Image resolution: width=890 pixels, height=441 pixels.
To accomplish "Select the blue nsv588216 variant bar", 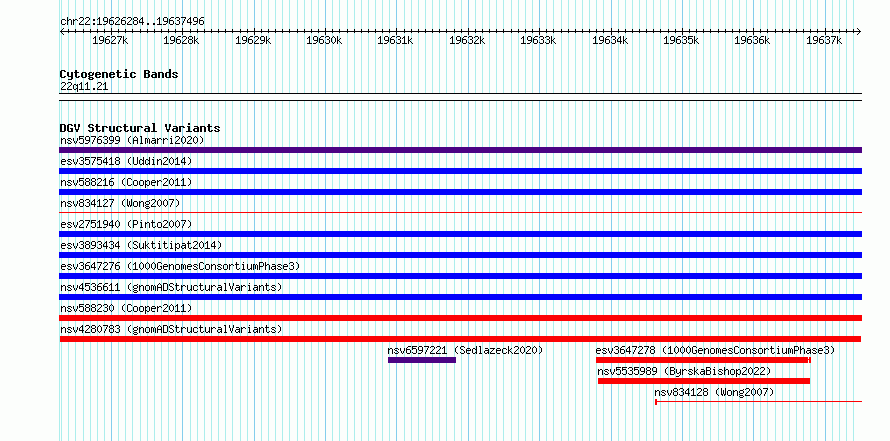I will tap(460, 192).
